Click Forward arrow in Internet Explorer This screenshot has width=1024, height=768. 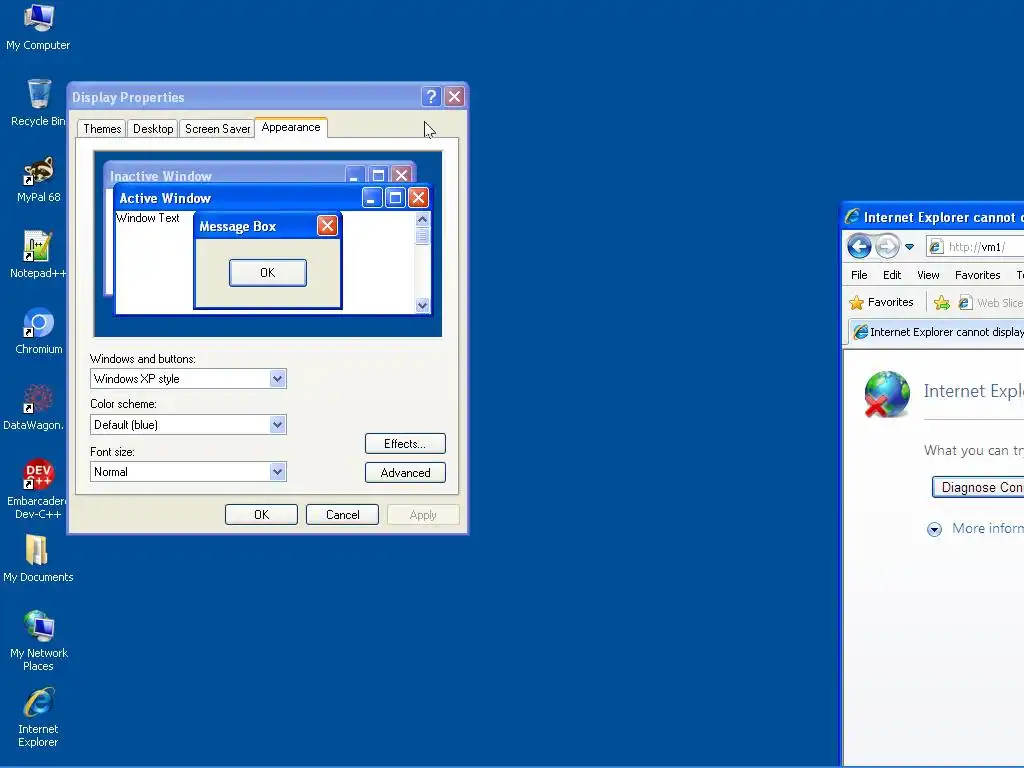[887, 247]
